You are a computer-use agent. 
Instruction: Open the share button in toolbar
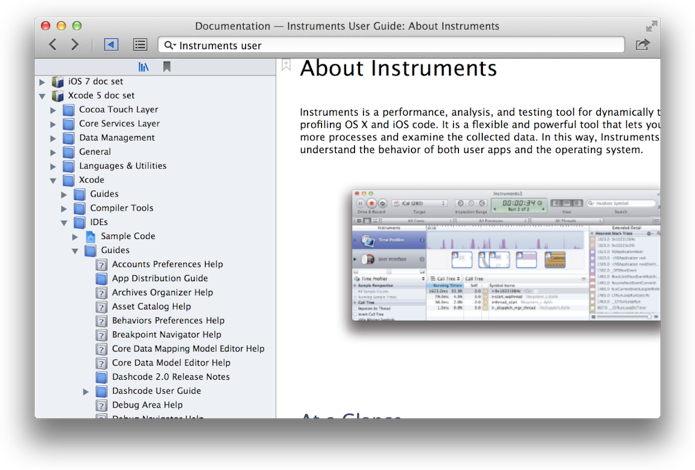(642, 44)
